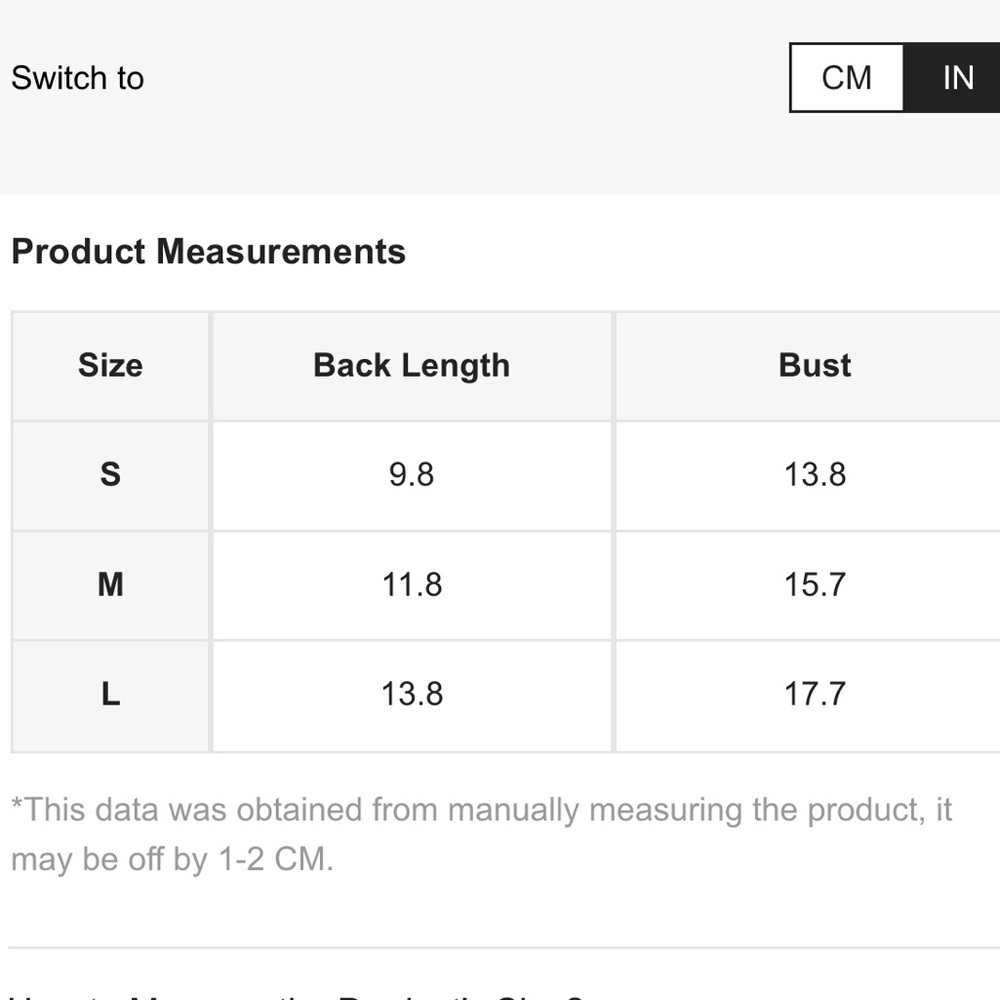Click the Back Length column header
This screenshot has width=1000, height=1000.
click(412, 366)
